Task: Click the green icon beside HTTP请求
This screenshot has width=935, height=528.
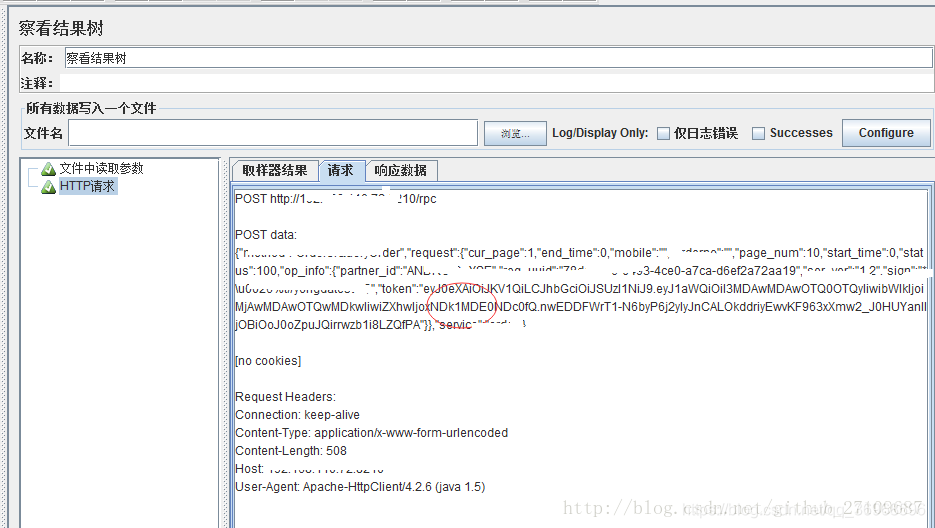Action: point(48,187)
